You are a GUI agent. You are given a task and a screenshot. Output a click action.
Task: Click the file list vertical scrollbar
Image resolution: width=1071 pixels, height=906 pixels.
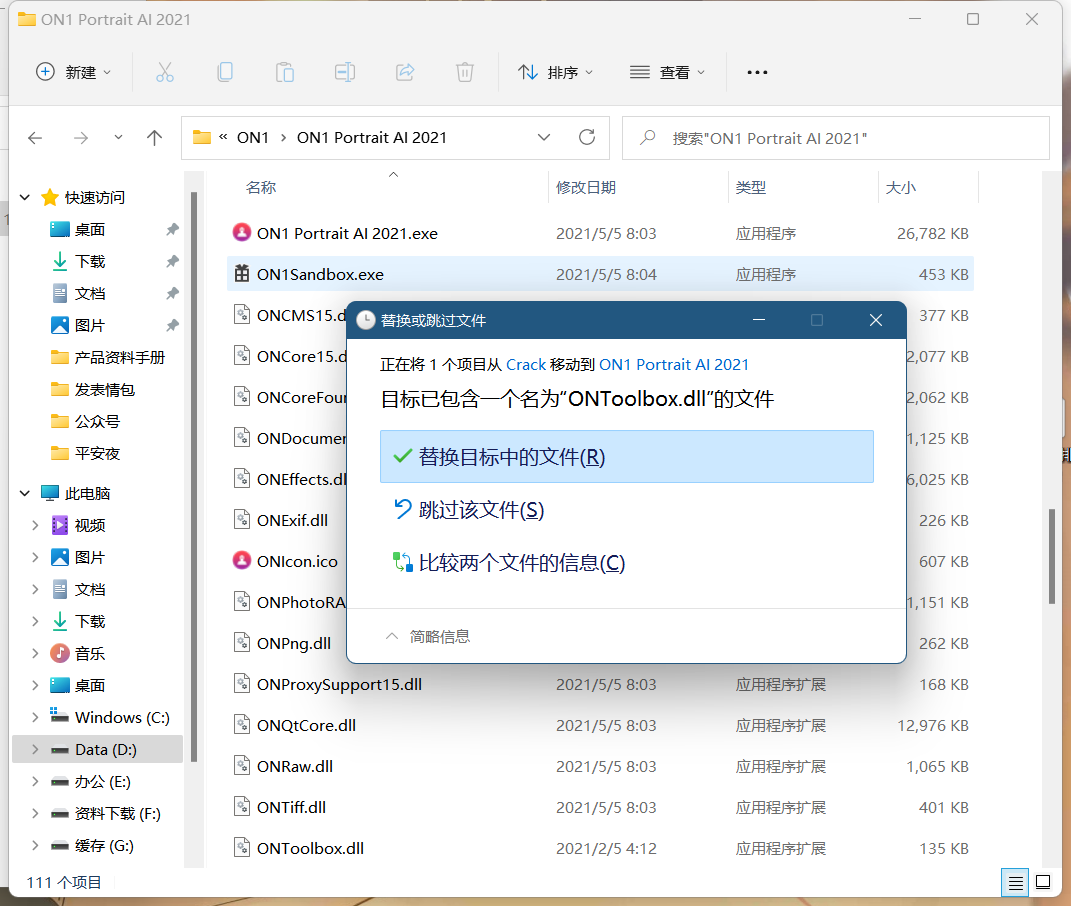coord(1052,556)
